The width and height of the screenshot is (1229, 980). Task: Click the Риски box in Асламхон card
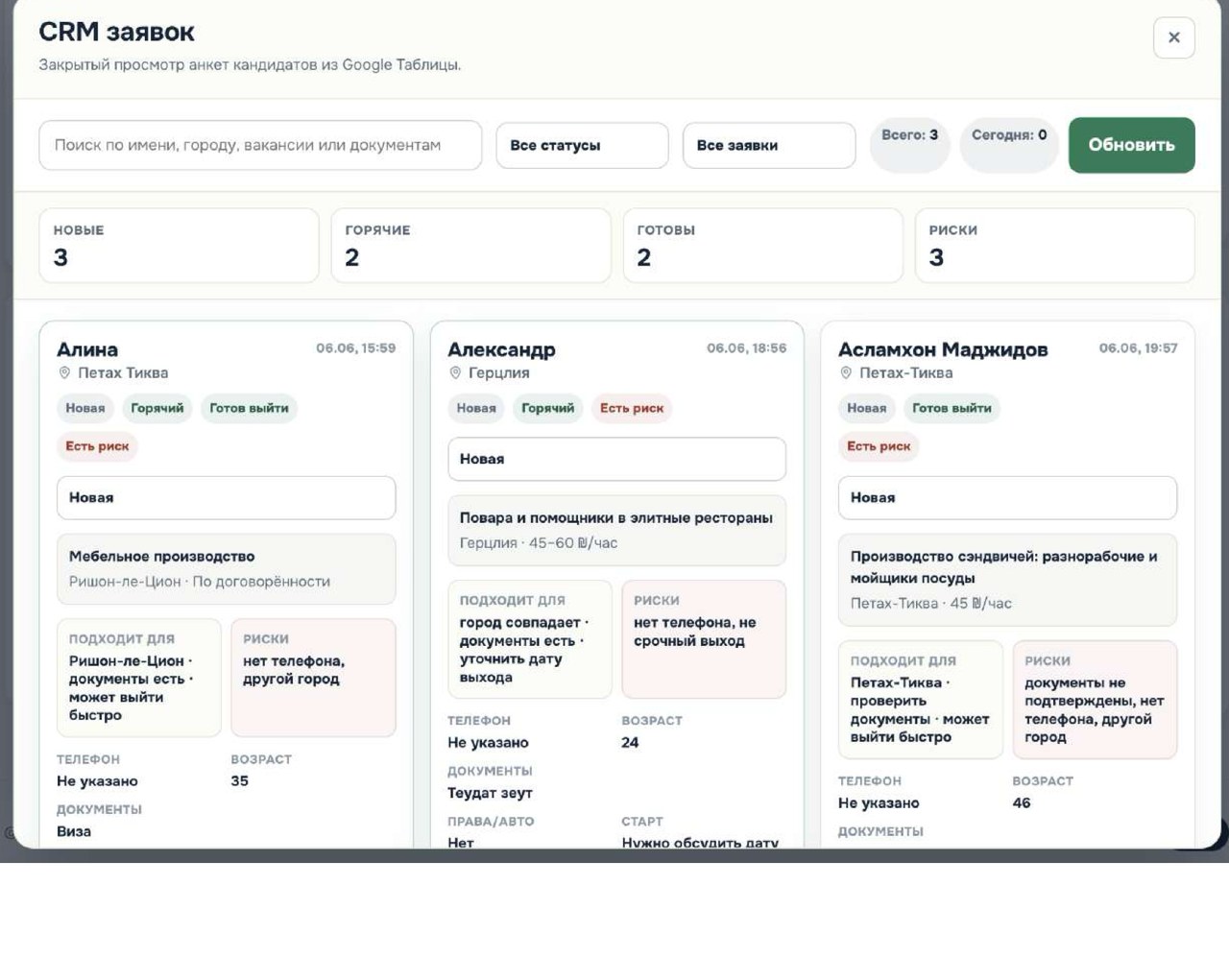coord(1095,700)
